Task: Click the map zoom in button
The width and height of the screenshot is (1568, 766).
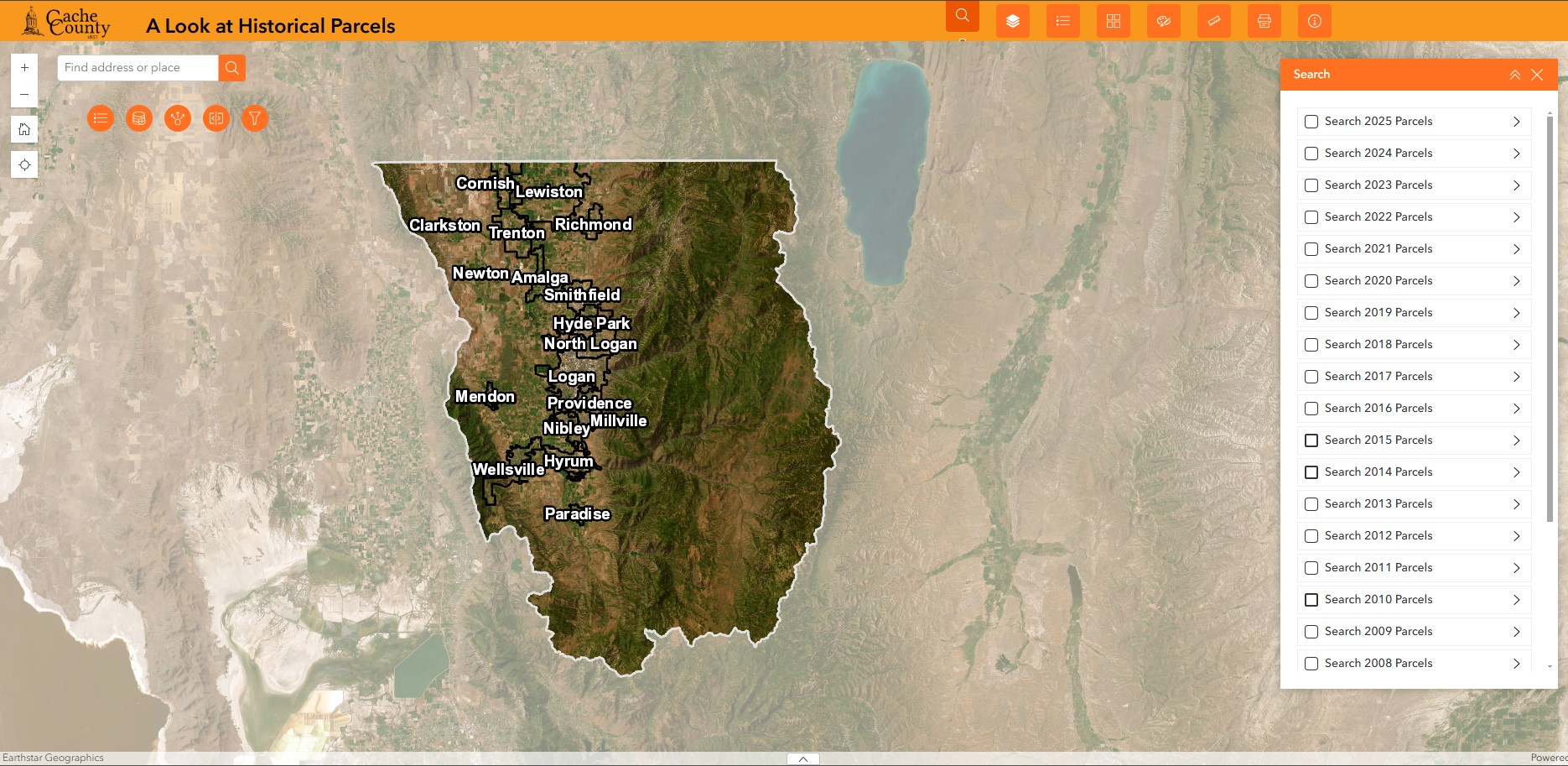Action: click(24, 68)
